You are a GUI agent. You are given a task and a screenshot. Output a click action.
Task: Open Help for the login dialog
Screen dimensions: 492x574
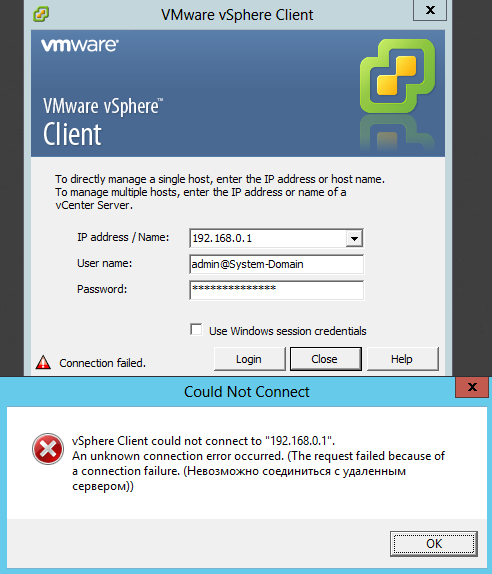402,359
